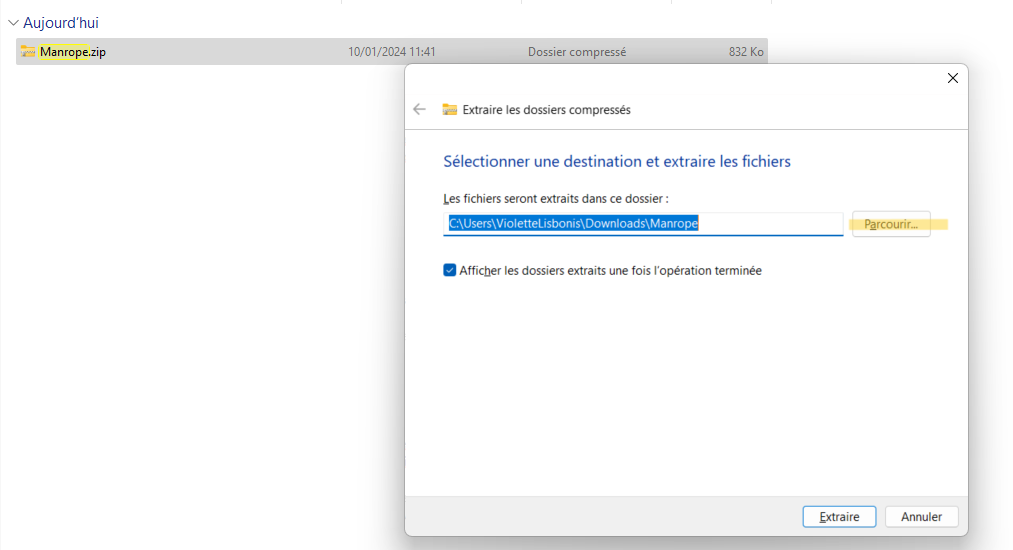This screenshot has width=1013, height=550.
Task: Click the Dossier compressé type cell
Action: (x=577, y=52)
